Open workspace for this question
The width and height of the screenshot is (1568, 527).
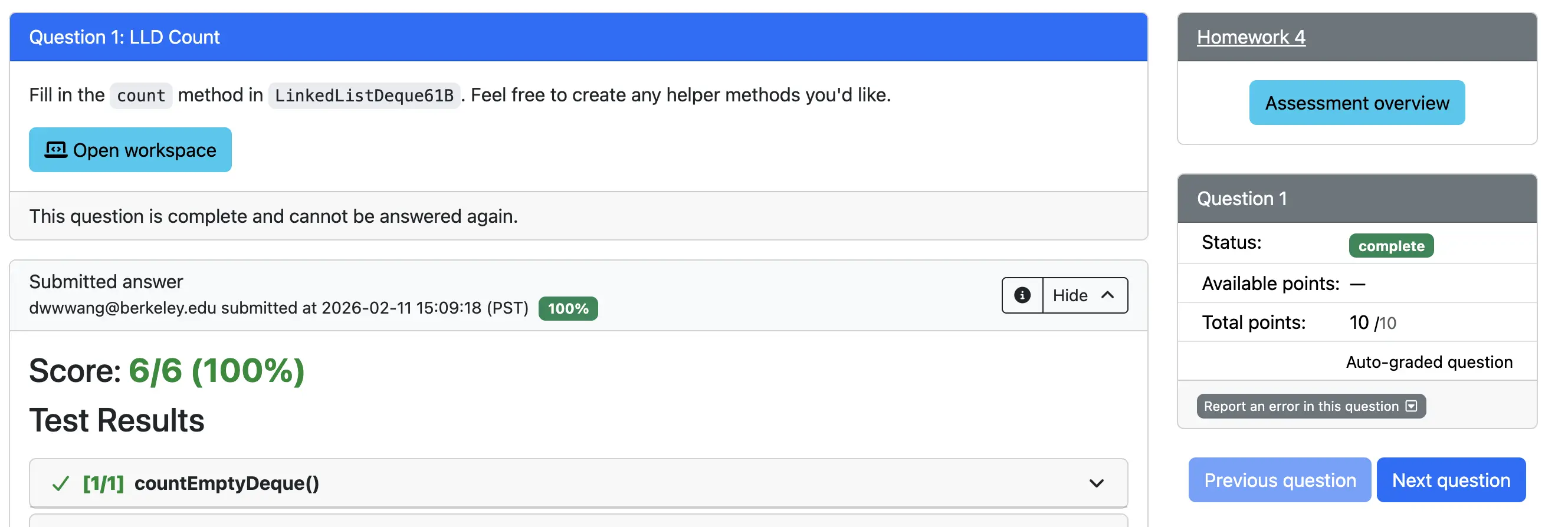[x=130, y=150]
